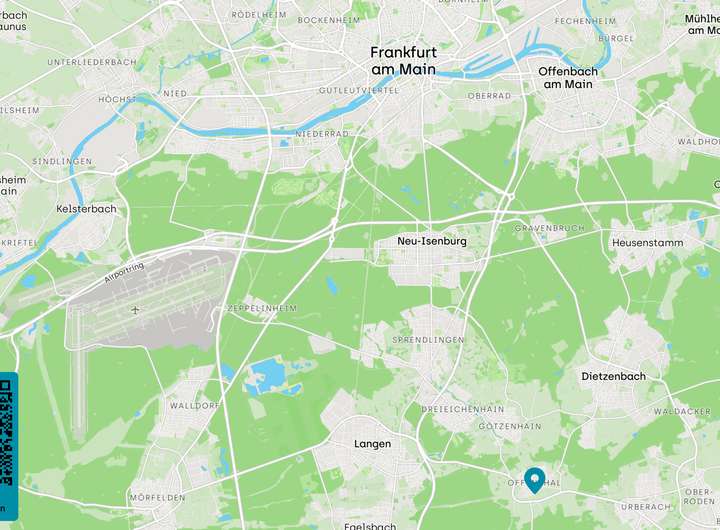Select the Sprendlingen district label
Viewport: 720px width, 530px height.
point(428,340)
